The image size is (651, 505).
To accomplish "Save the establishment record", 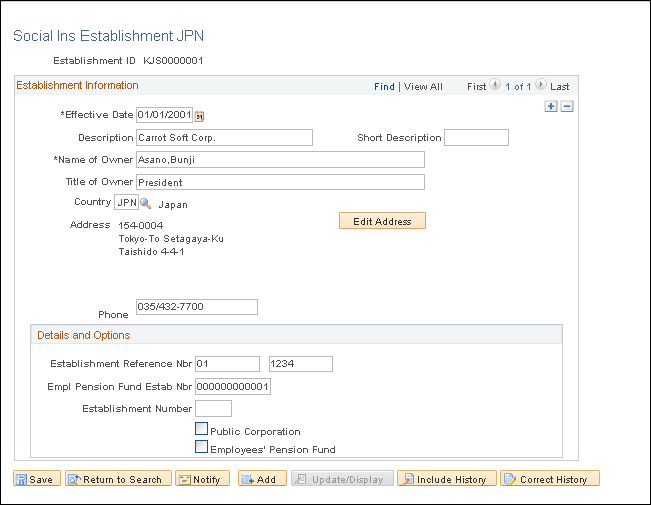I will tap(37, 479).
